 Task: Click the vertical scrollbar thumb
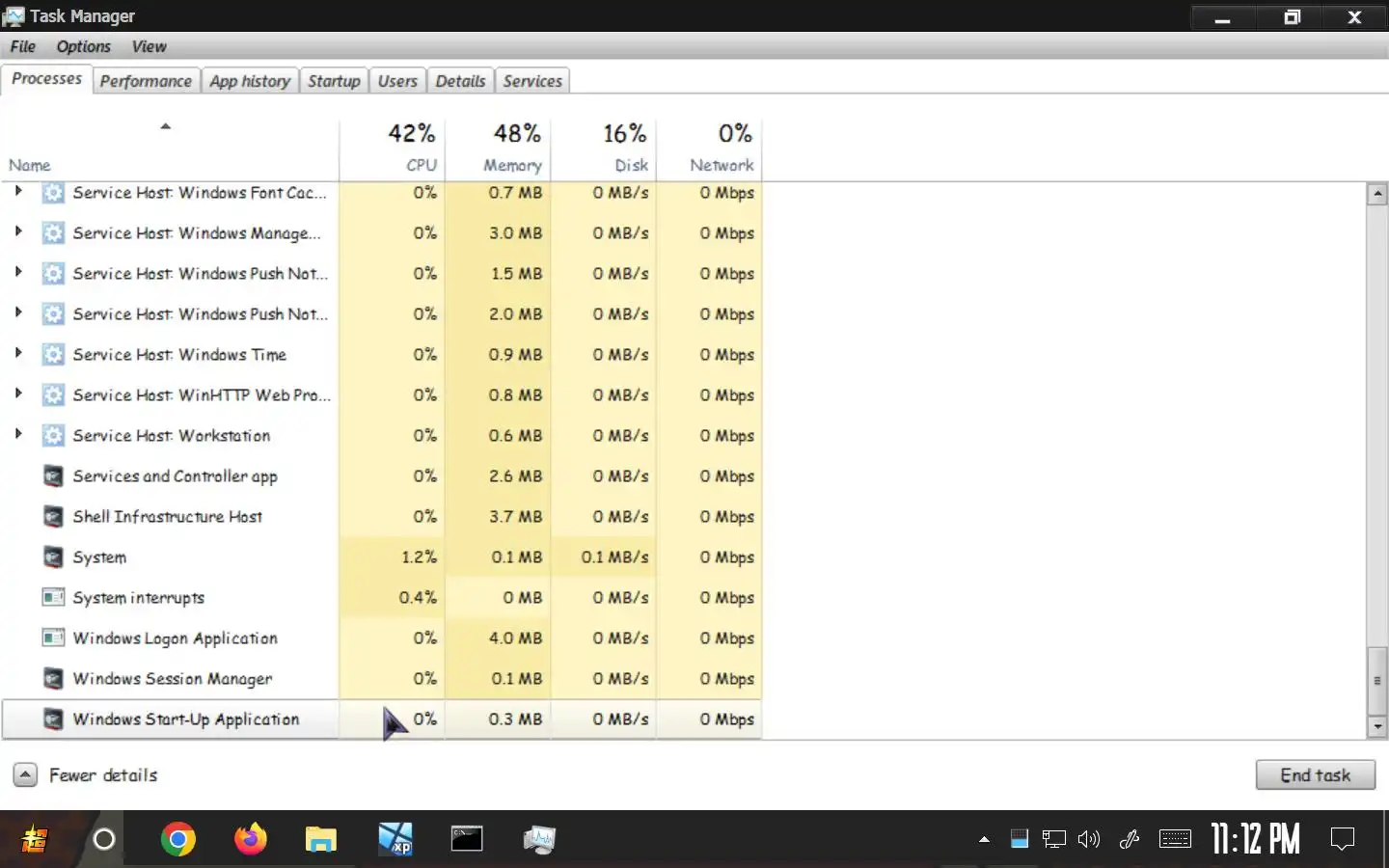click(1377, 681)
